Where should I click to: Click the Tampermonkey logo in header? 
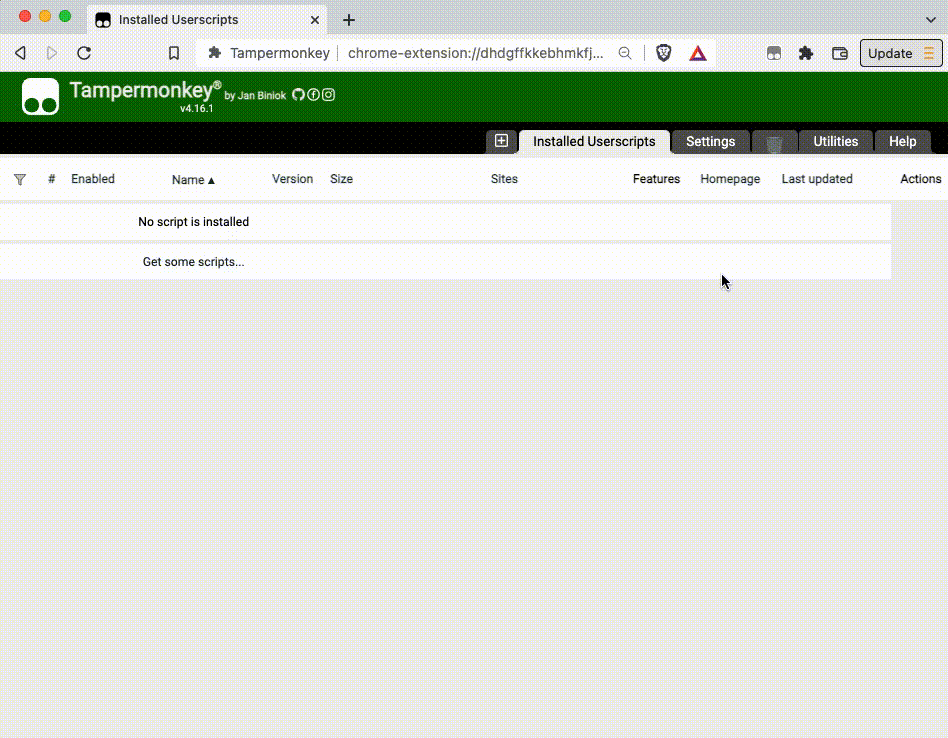(x=41, y=96)
